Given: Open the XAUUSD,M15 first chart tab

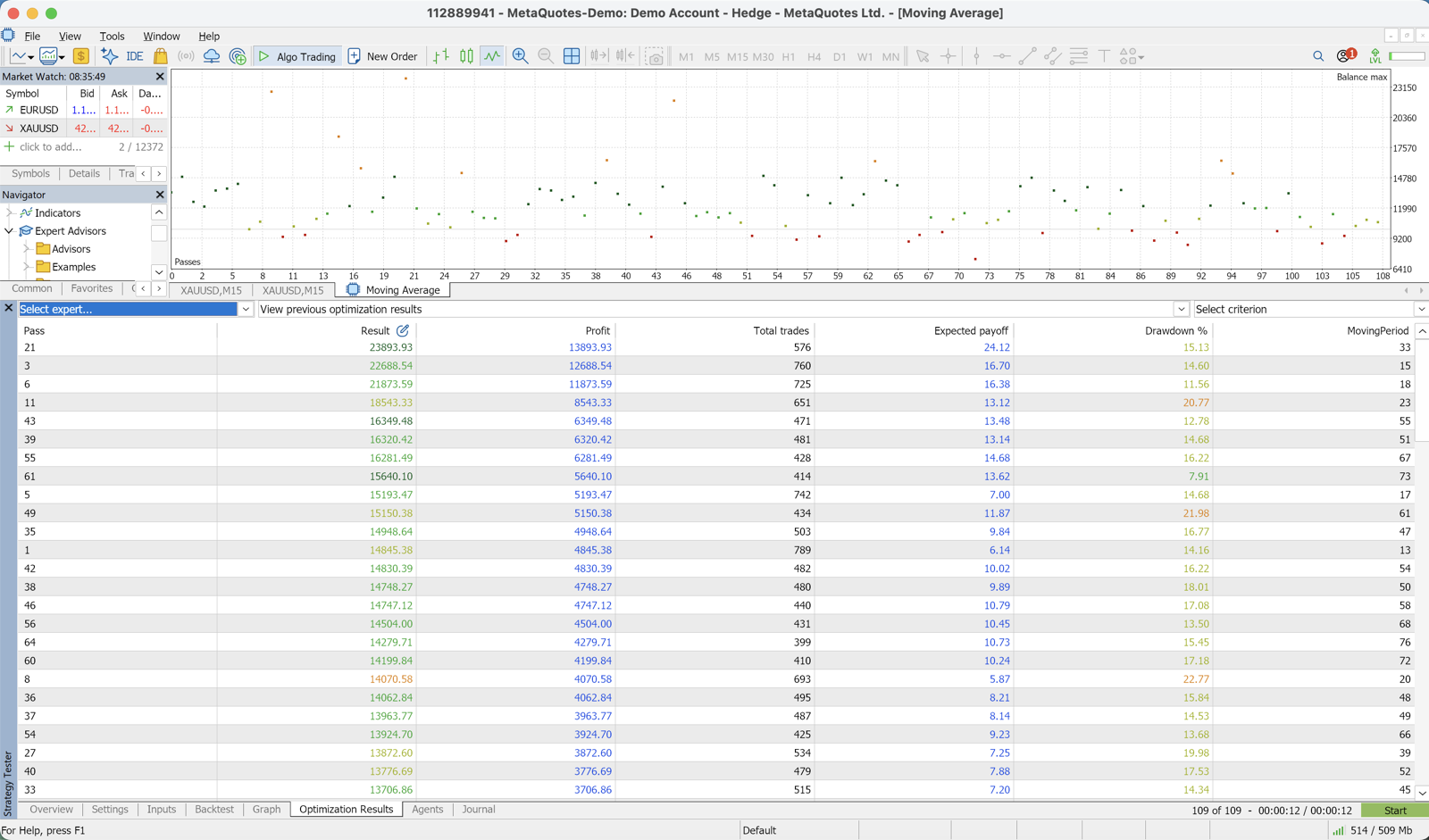Looking at the screenshot, I should pyautogui.click(x=211, y=290).
